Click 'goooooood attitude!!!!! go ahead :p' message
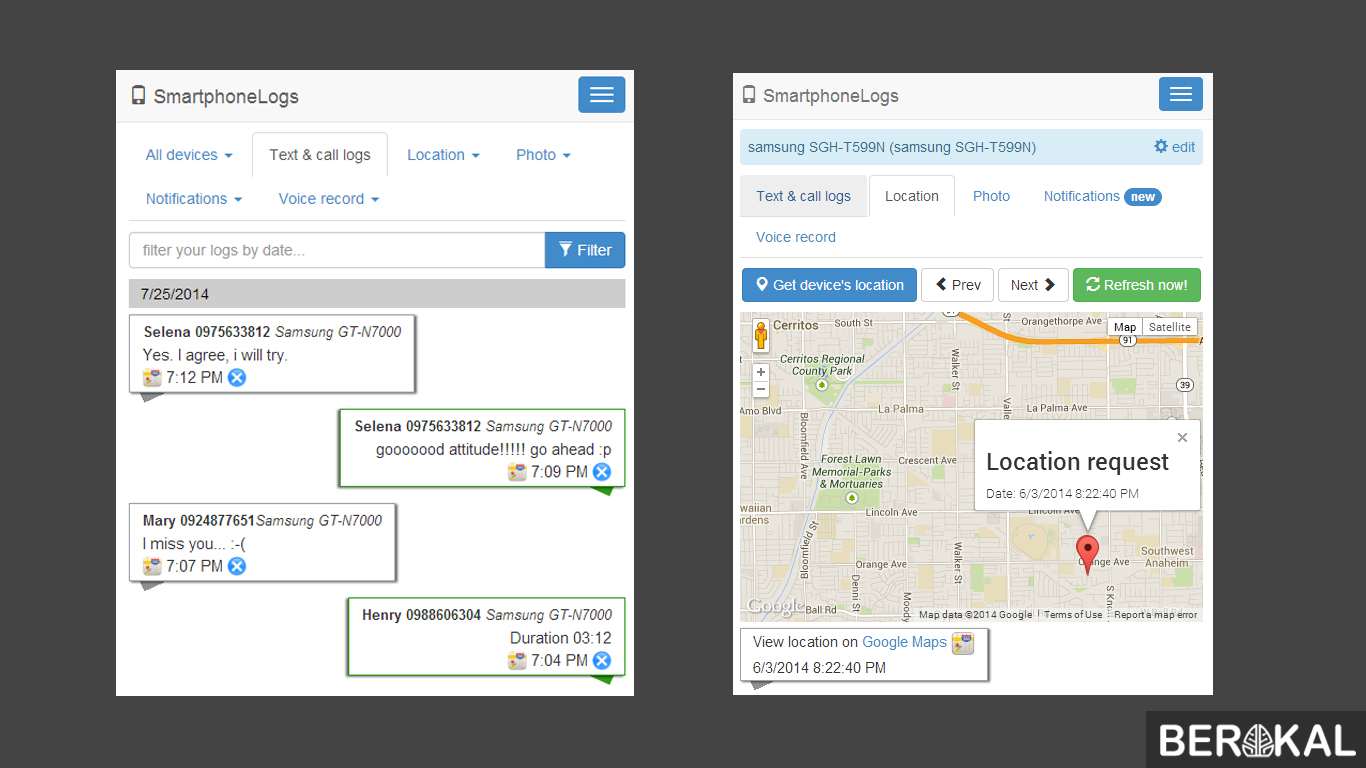The height and width of the screenshot is (768, 1366). click(x=493, y=450)
